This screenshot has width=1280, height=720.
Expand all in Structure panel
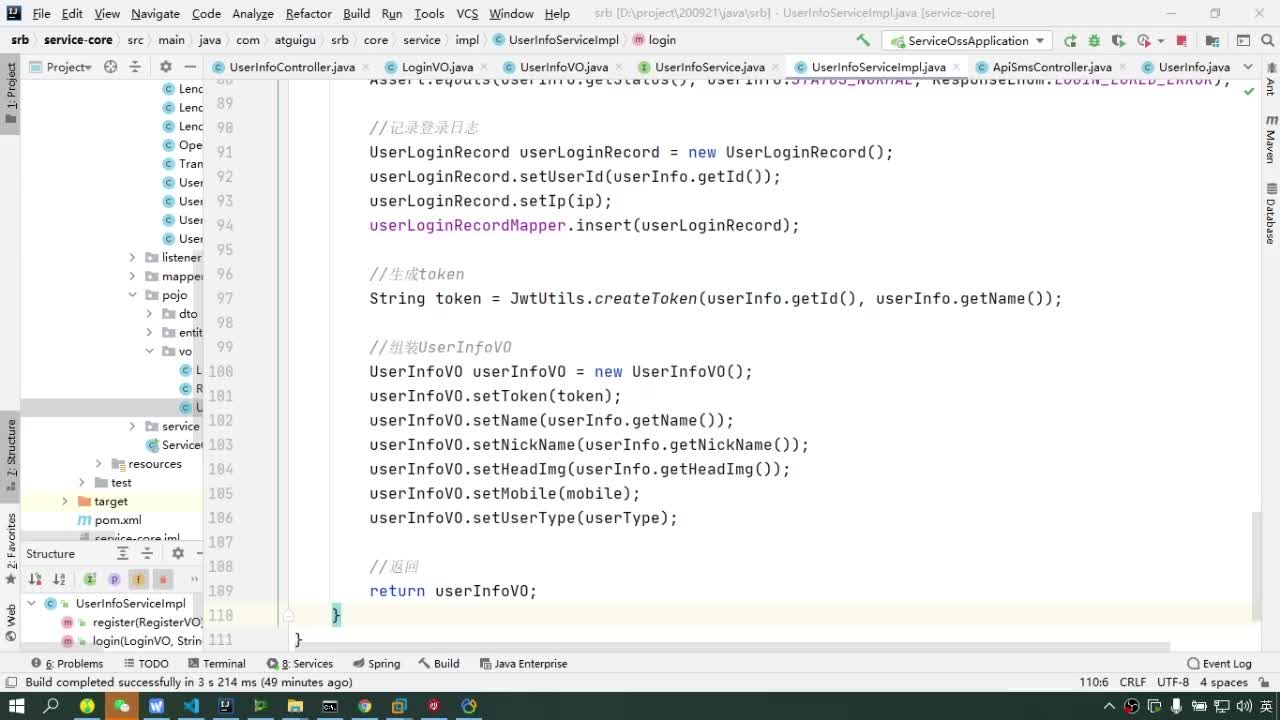click(x=123, y=553)
